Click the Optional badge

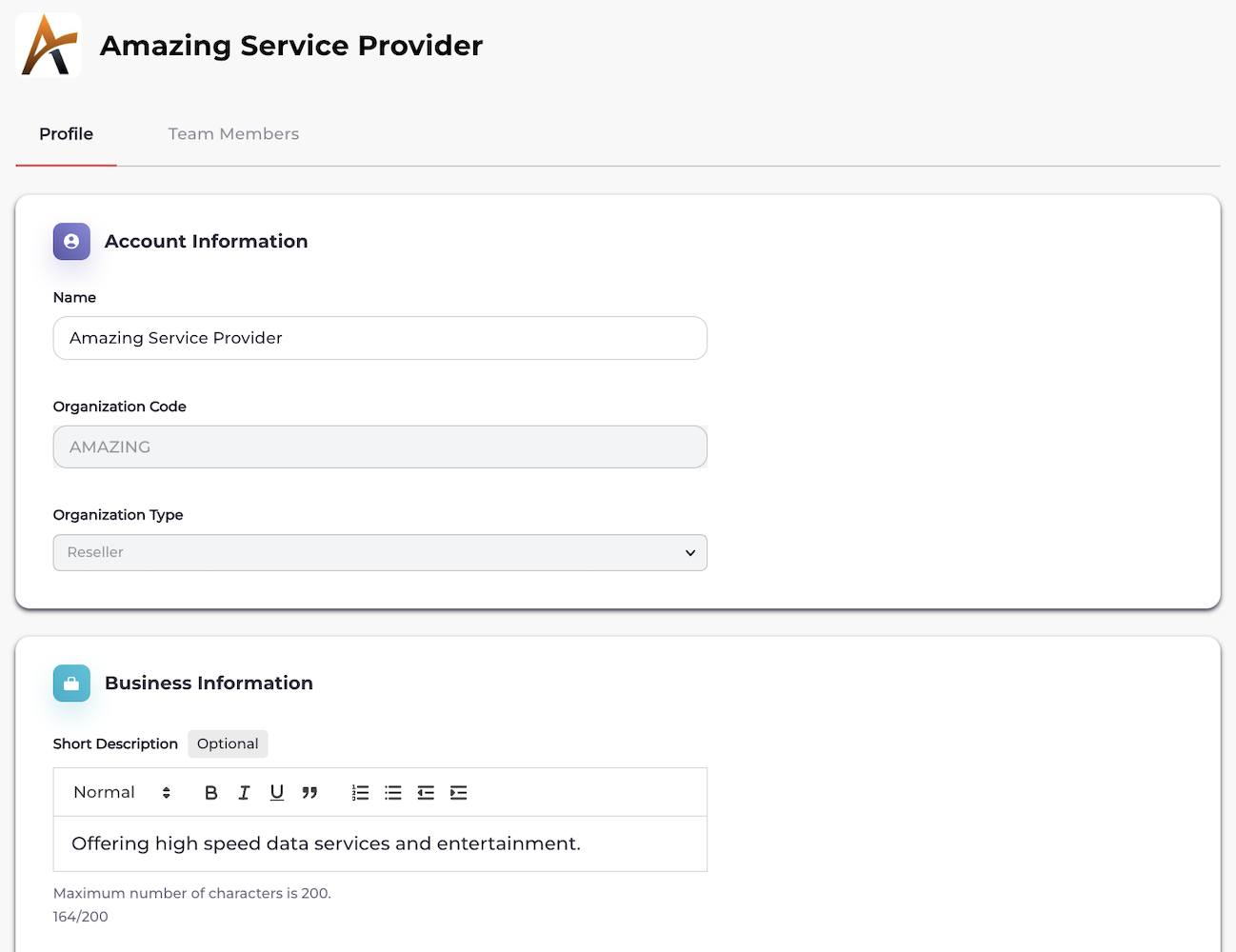(x=228, y=744)
